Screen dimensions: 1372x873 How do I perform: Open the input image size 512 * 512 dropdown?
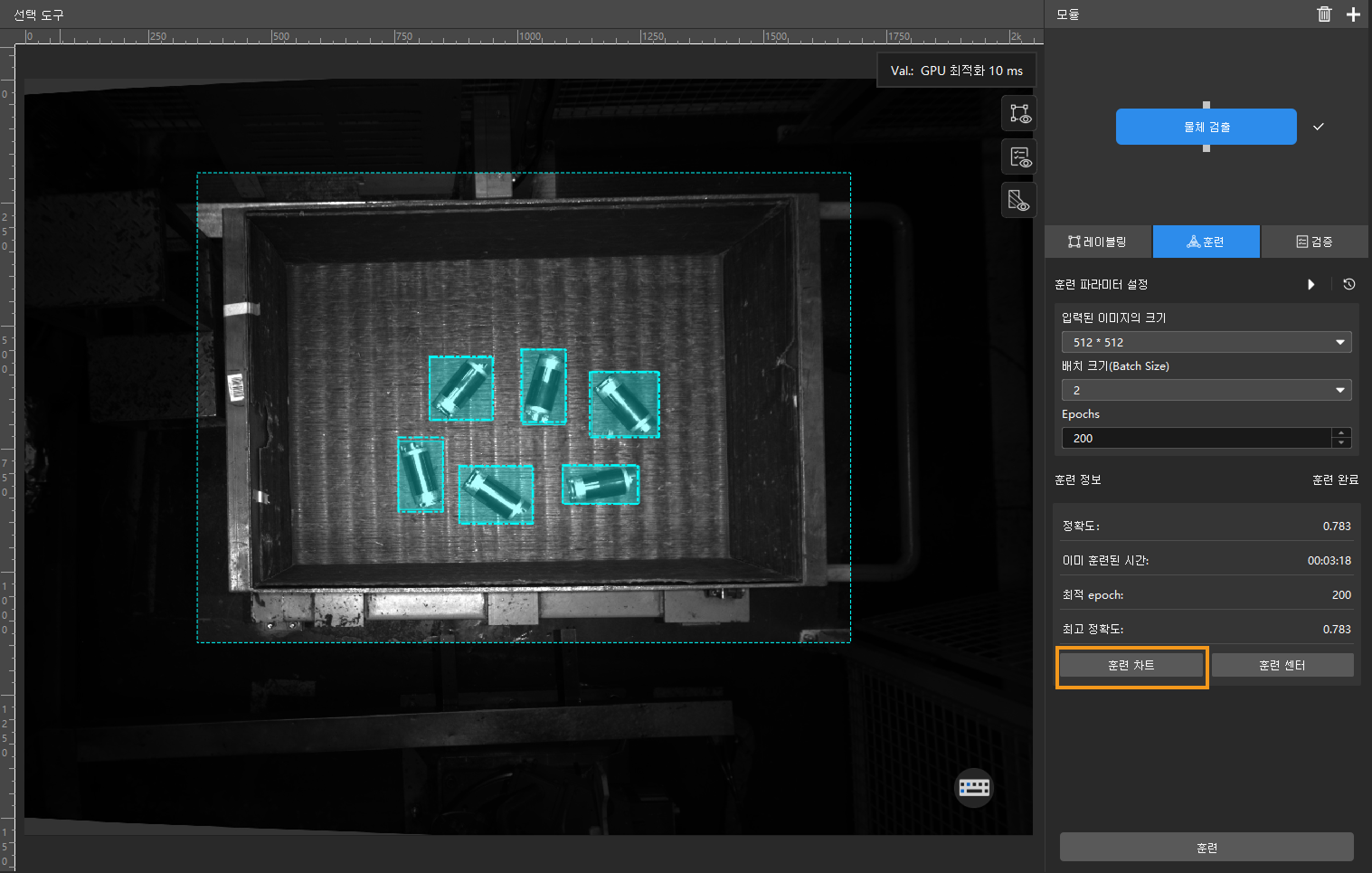pos(1206,342)
